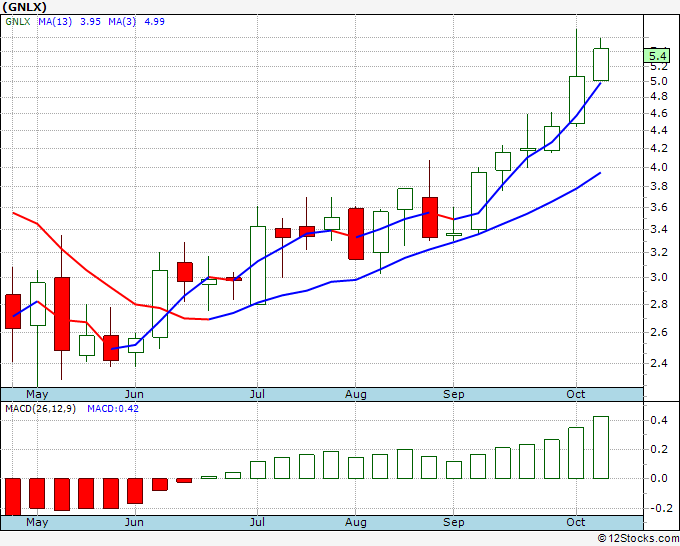Viewport: 680px width, 546px height.
Task: Click Oct on the price chart axis
Action: pyautogui.click(x=576, y=394)
